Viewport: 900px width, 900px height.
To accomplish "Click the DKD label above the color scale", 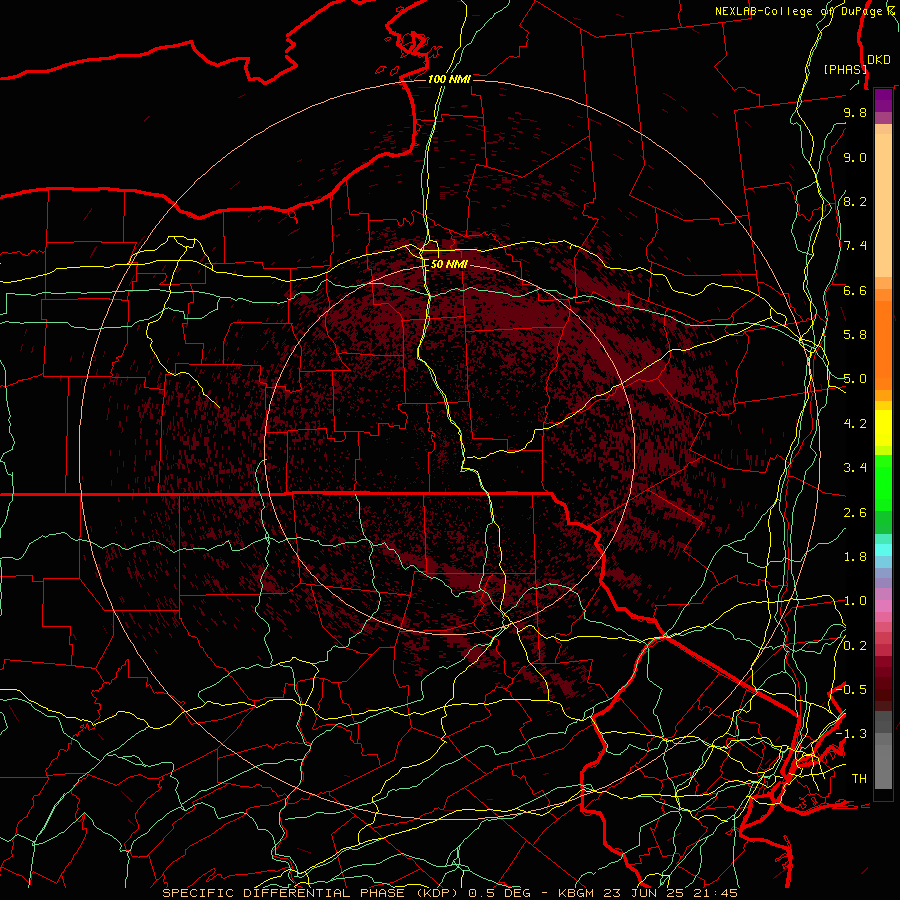I will [x=879, y=60].
